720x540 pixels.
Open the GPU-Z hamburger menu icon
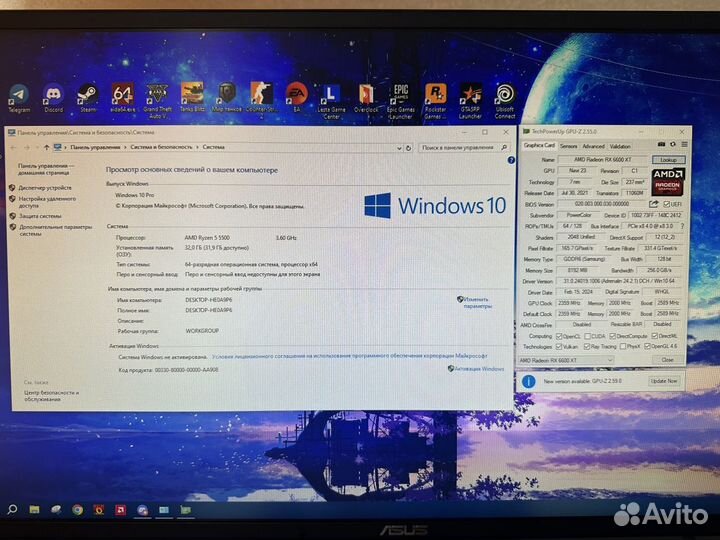(x=681, y=146)
